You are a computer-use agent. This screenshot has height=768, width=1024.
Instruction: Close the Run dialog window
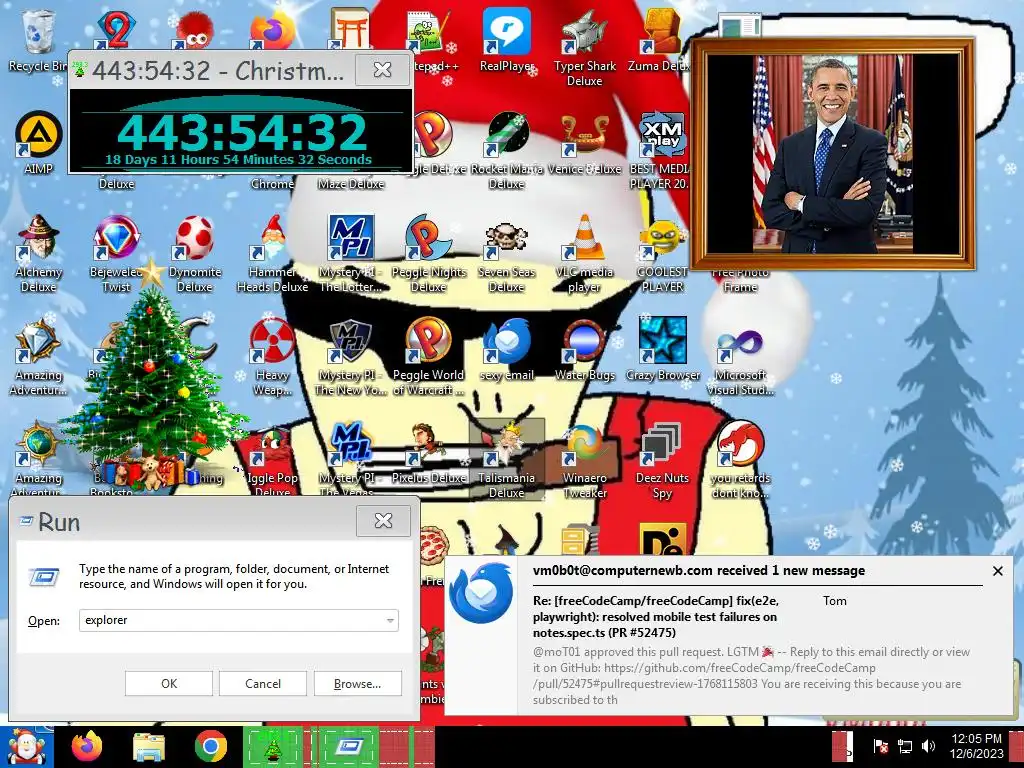383,520
